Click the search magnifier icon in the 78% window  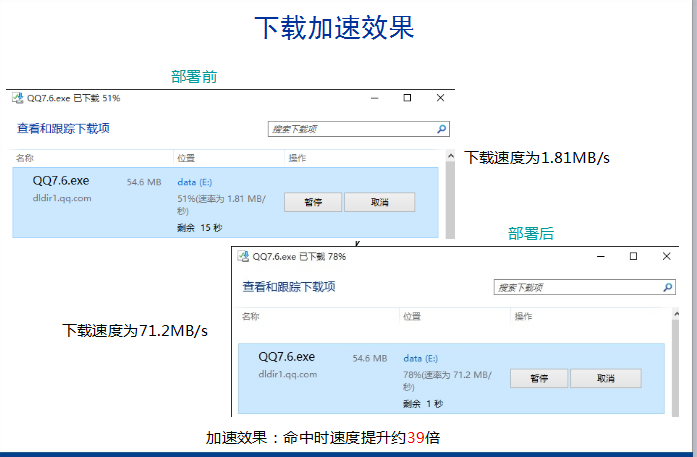(667, 287)
